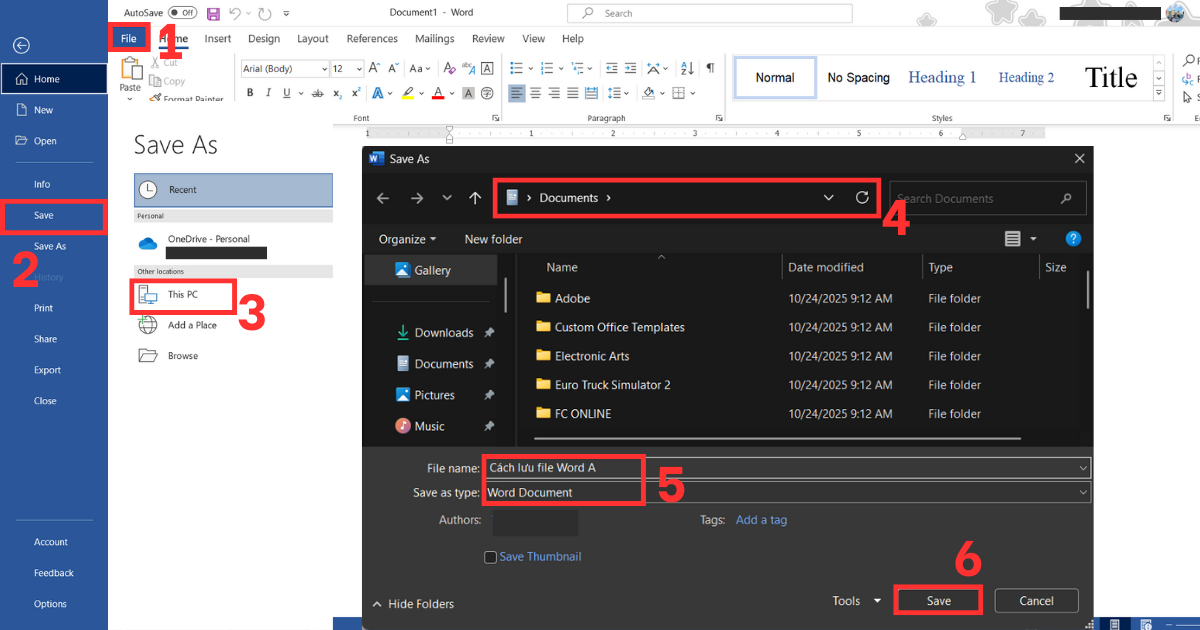
Task: Click the Save button in the dialog
Action: [938, 600]
